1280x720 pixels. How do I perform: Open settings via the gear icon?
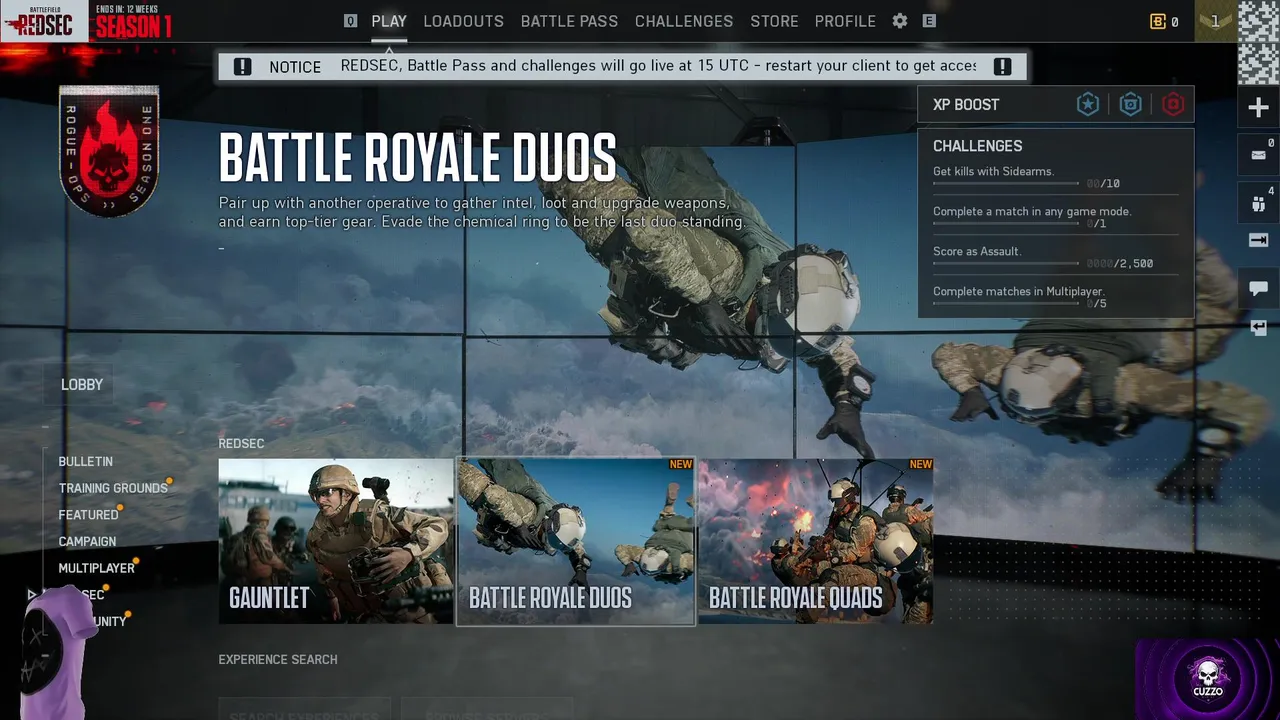[900, 21]
